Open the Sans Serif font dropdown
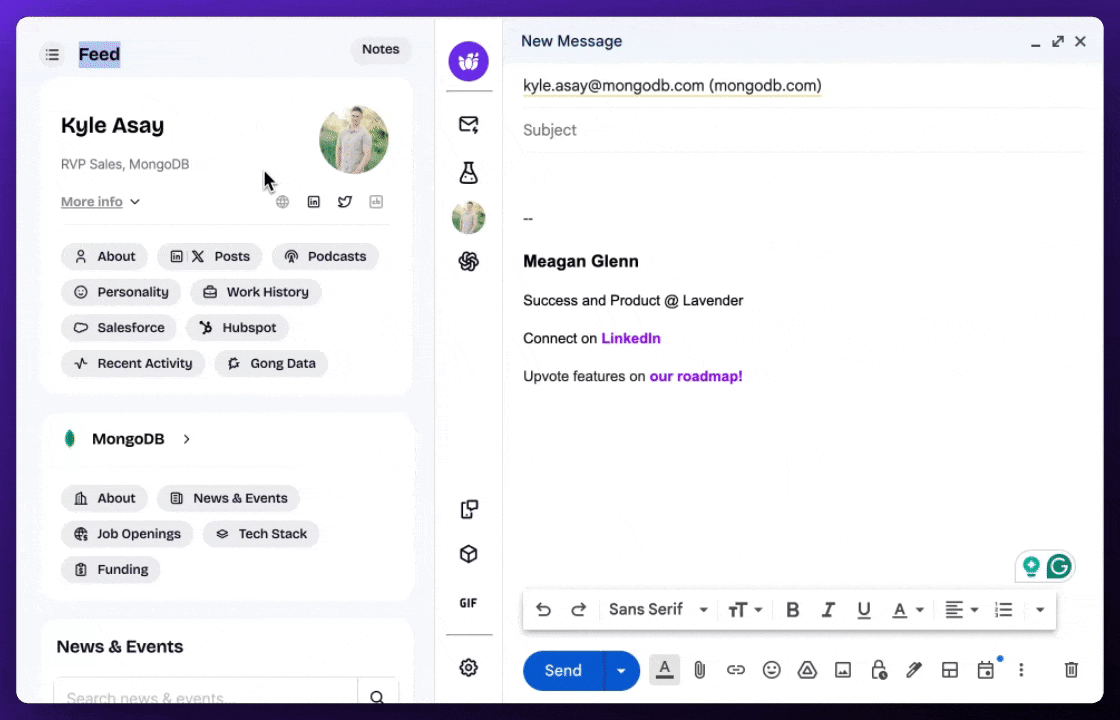Image resolution: width=1120 pixels, height=720 pixels. click(658, 609)
